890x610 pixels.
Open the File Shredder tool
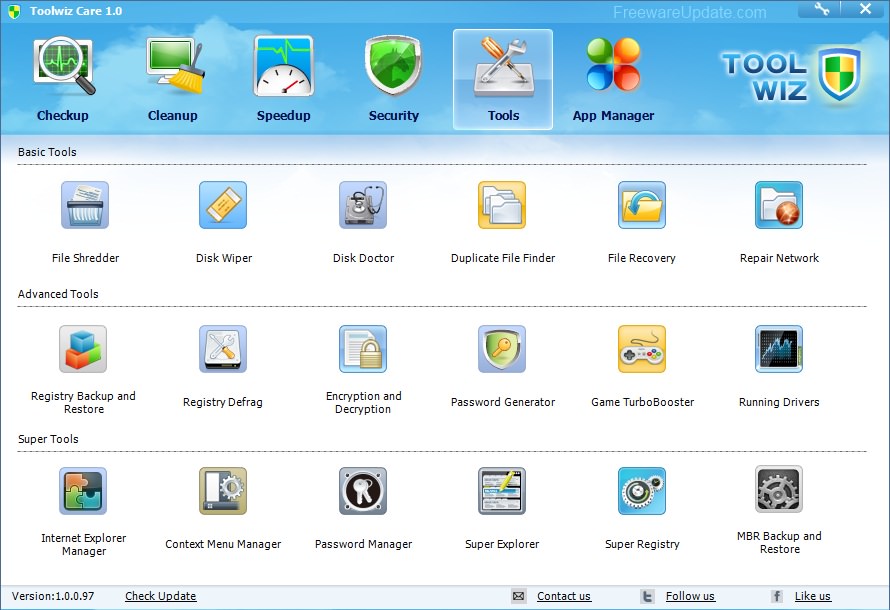(x=85, y=205)
